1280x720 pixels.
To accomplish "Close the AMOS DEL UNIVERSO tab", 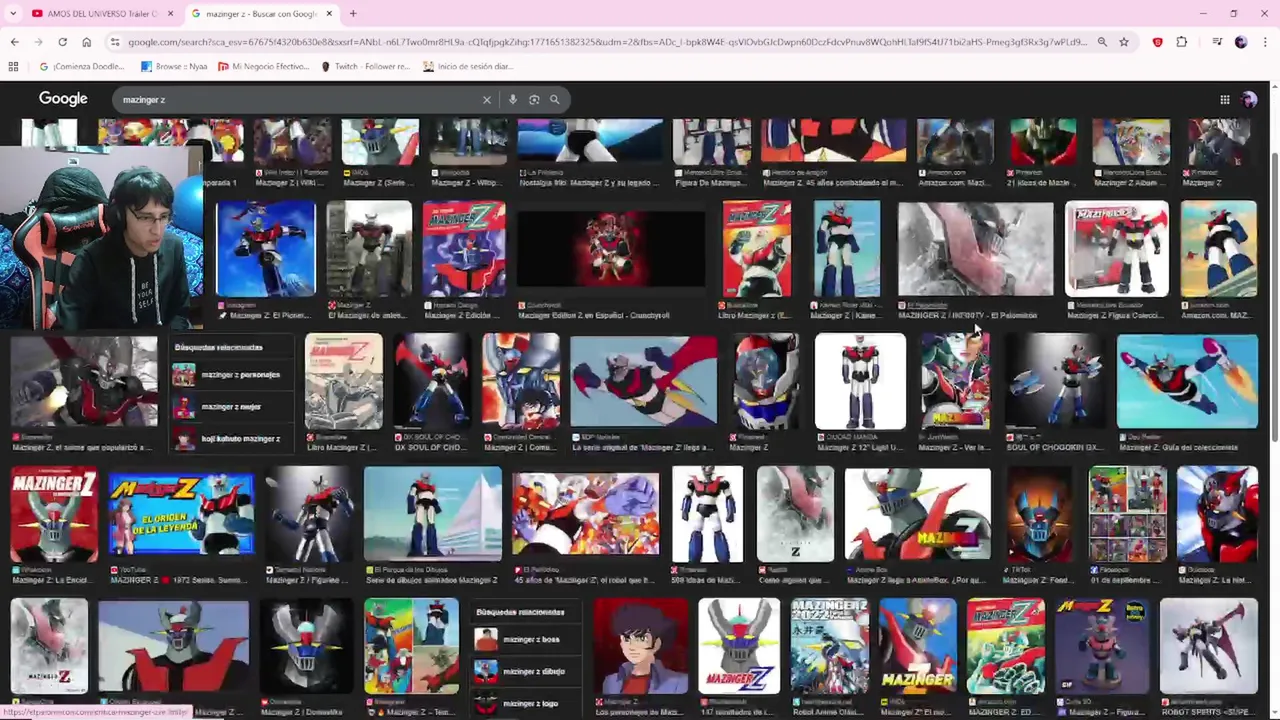I will click(170, 13).
